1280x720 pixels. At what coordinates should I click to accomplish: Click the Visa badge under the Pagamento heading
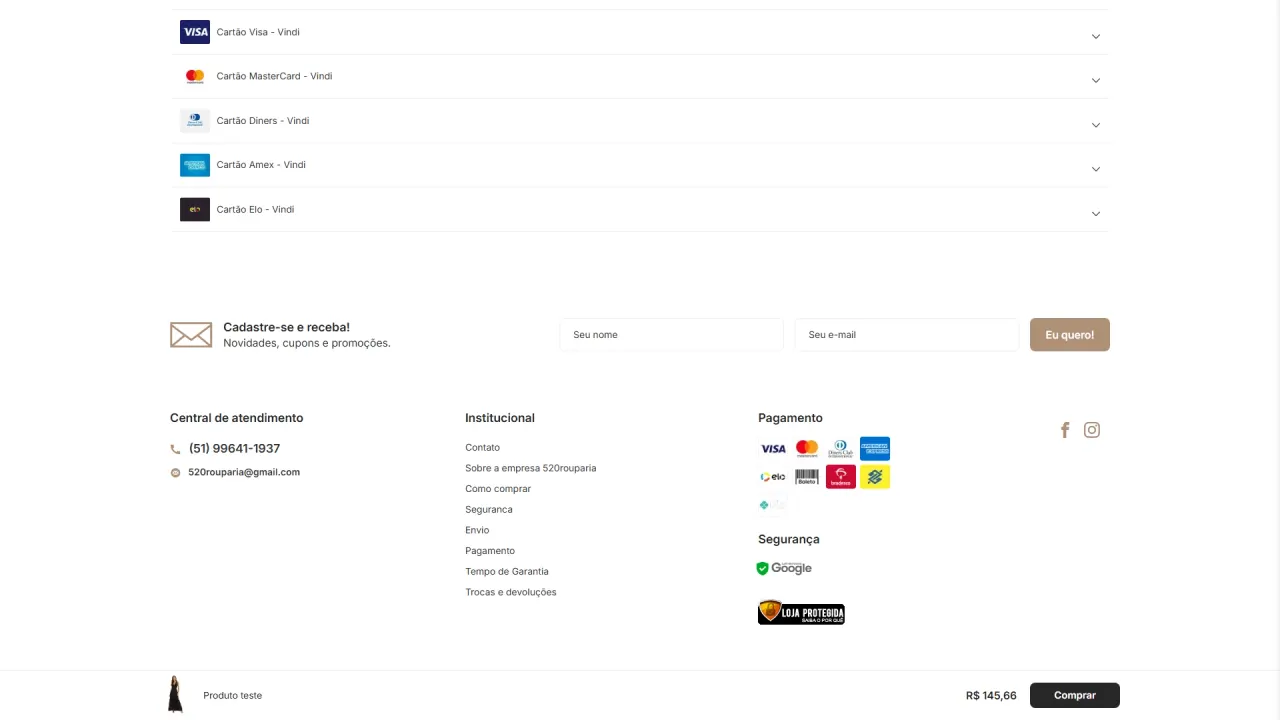coord(773,449)
